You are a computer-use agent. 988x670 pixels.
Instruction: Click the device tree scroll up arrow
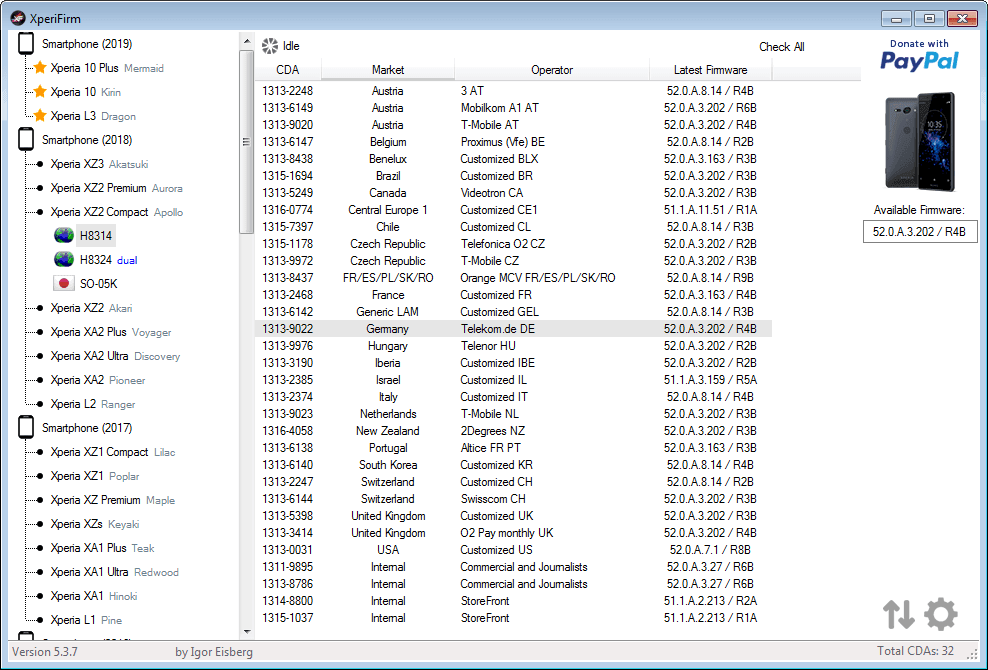pos(246,42)
